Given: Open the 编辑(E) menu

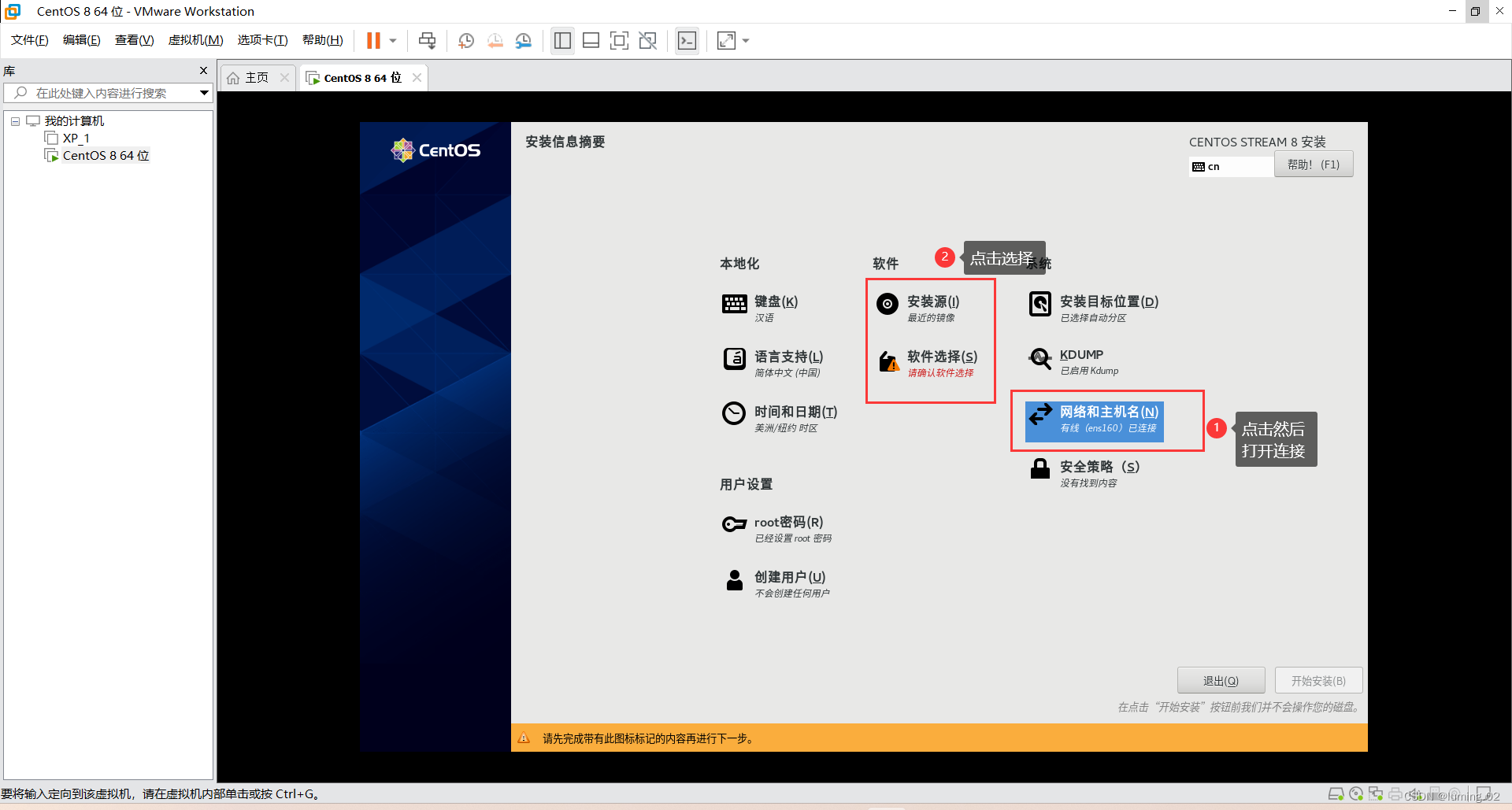Looking at the screenshot, I should [x=82, y=40].
